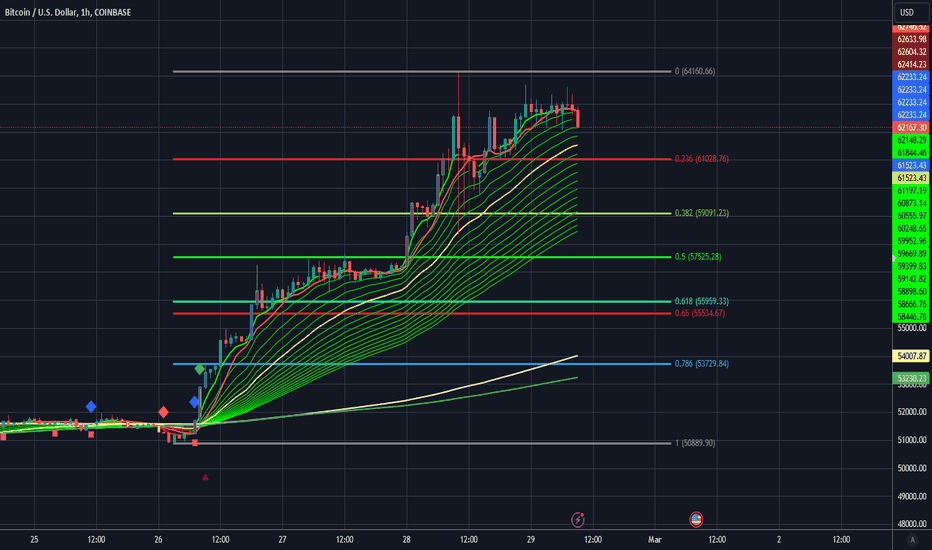Click the date 2 on the time axis
This screenshot has height=550, width=932.
[x=779, y=540]
